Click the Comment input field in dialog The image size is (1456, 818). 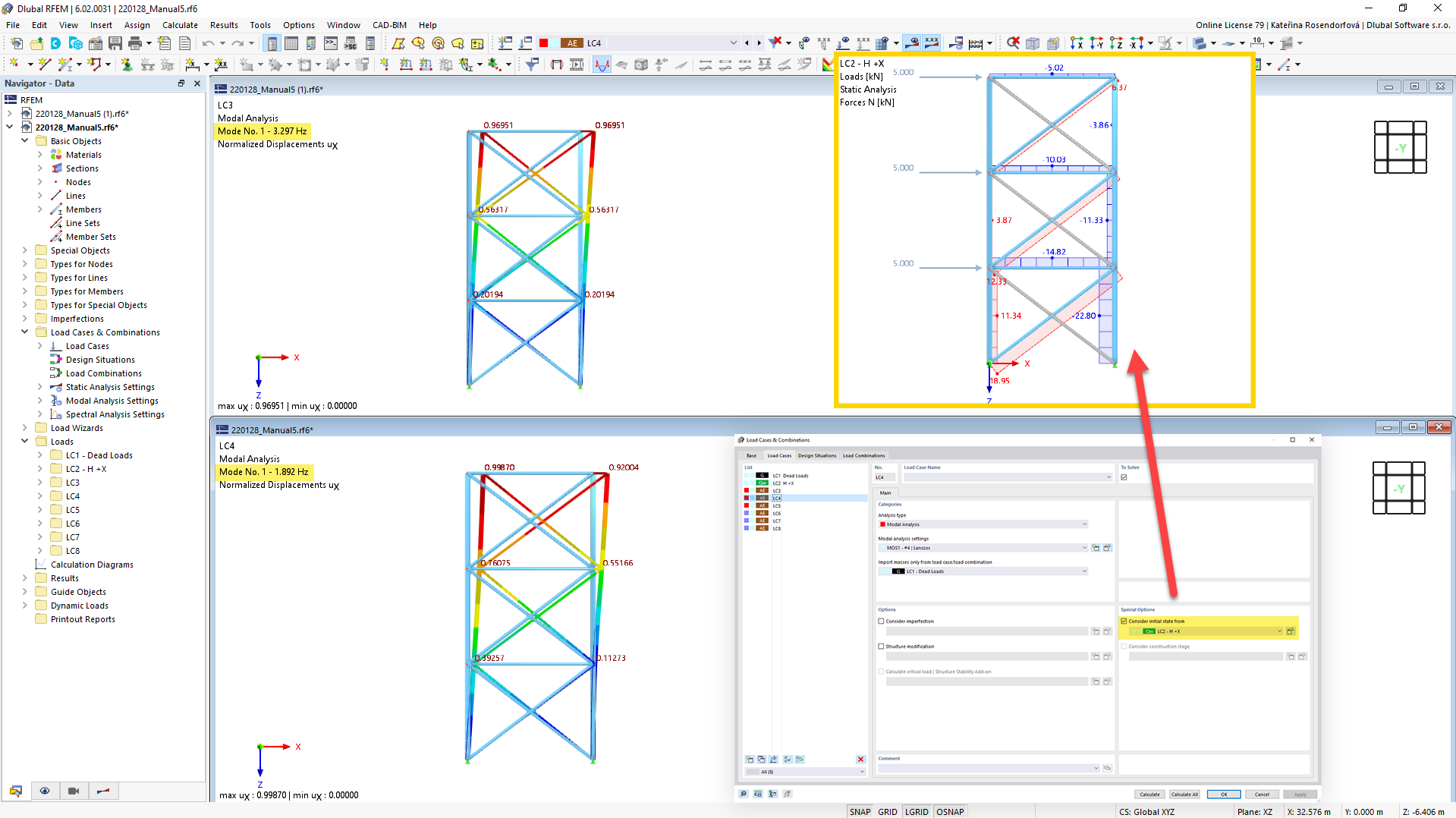pos(988,769)
